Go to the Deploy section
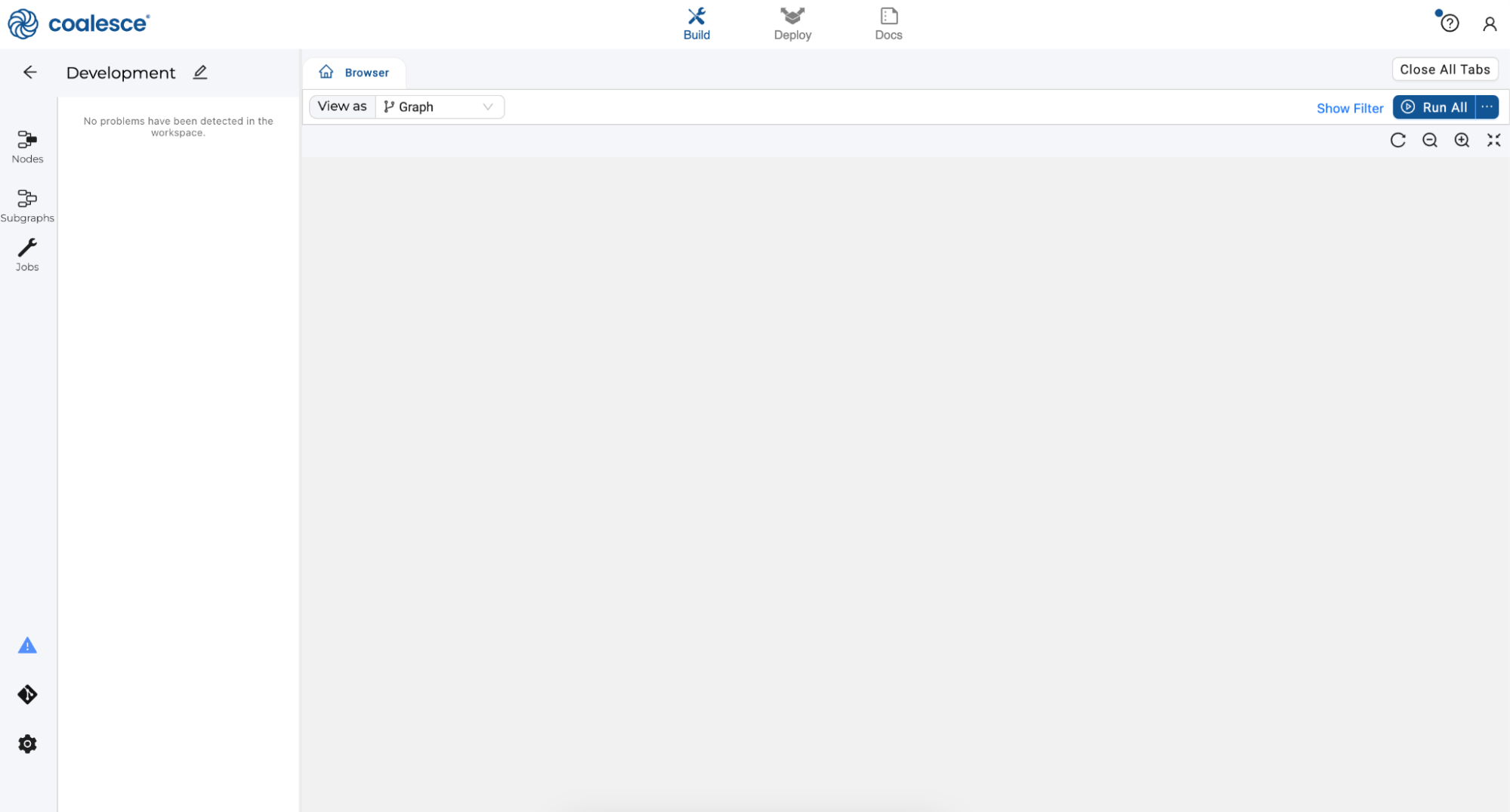The width and height of the screenshot is (1510, 812). pos(792,24)
